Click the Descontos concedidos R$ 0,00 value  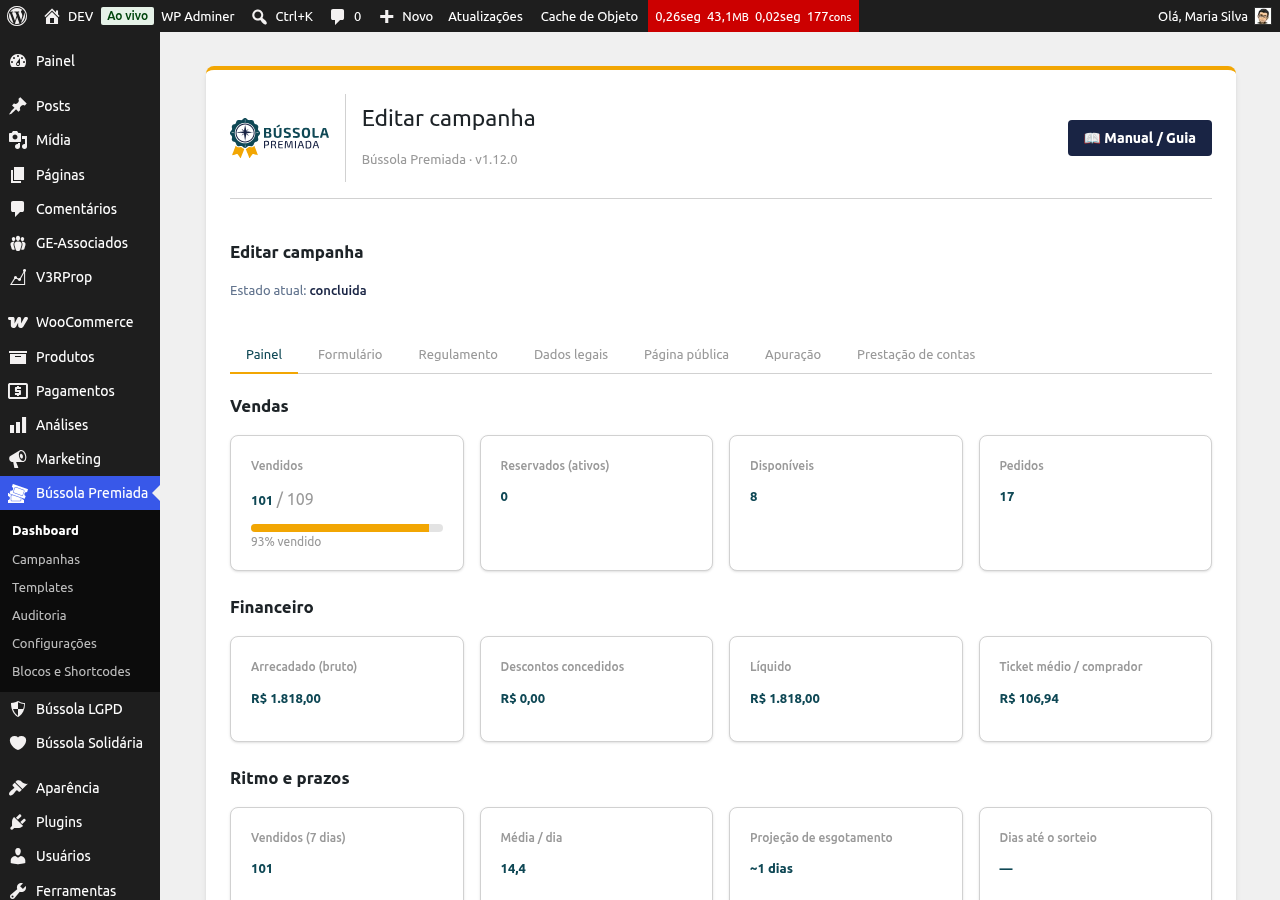click(523, 699)
